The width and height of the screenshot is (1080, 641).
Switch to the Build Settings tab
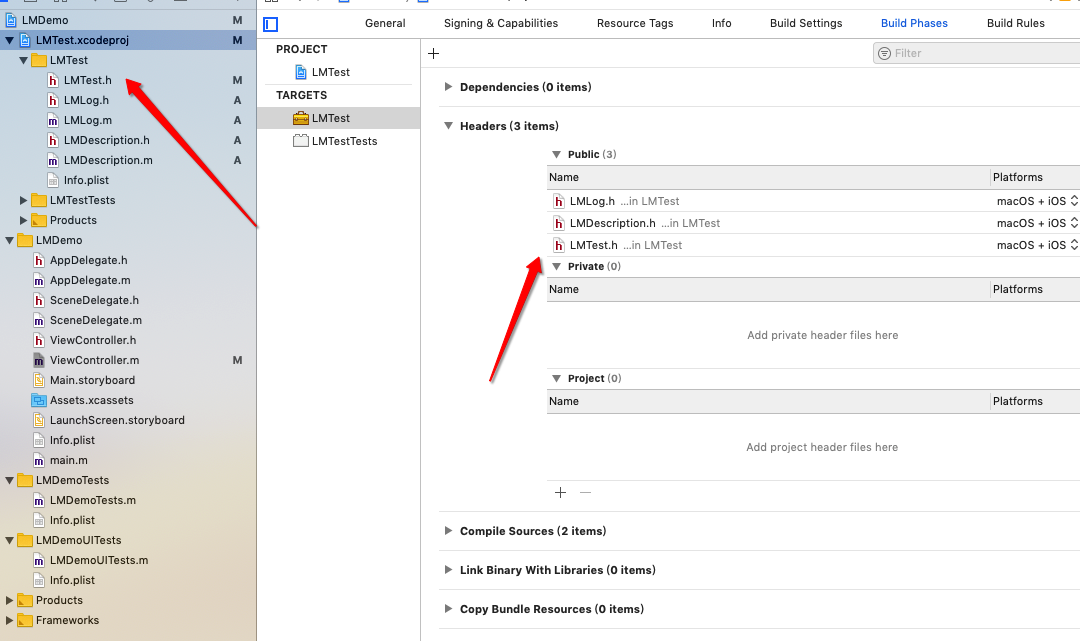tap(806, 23)
